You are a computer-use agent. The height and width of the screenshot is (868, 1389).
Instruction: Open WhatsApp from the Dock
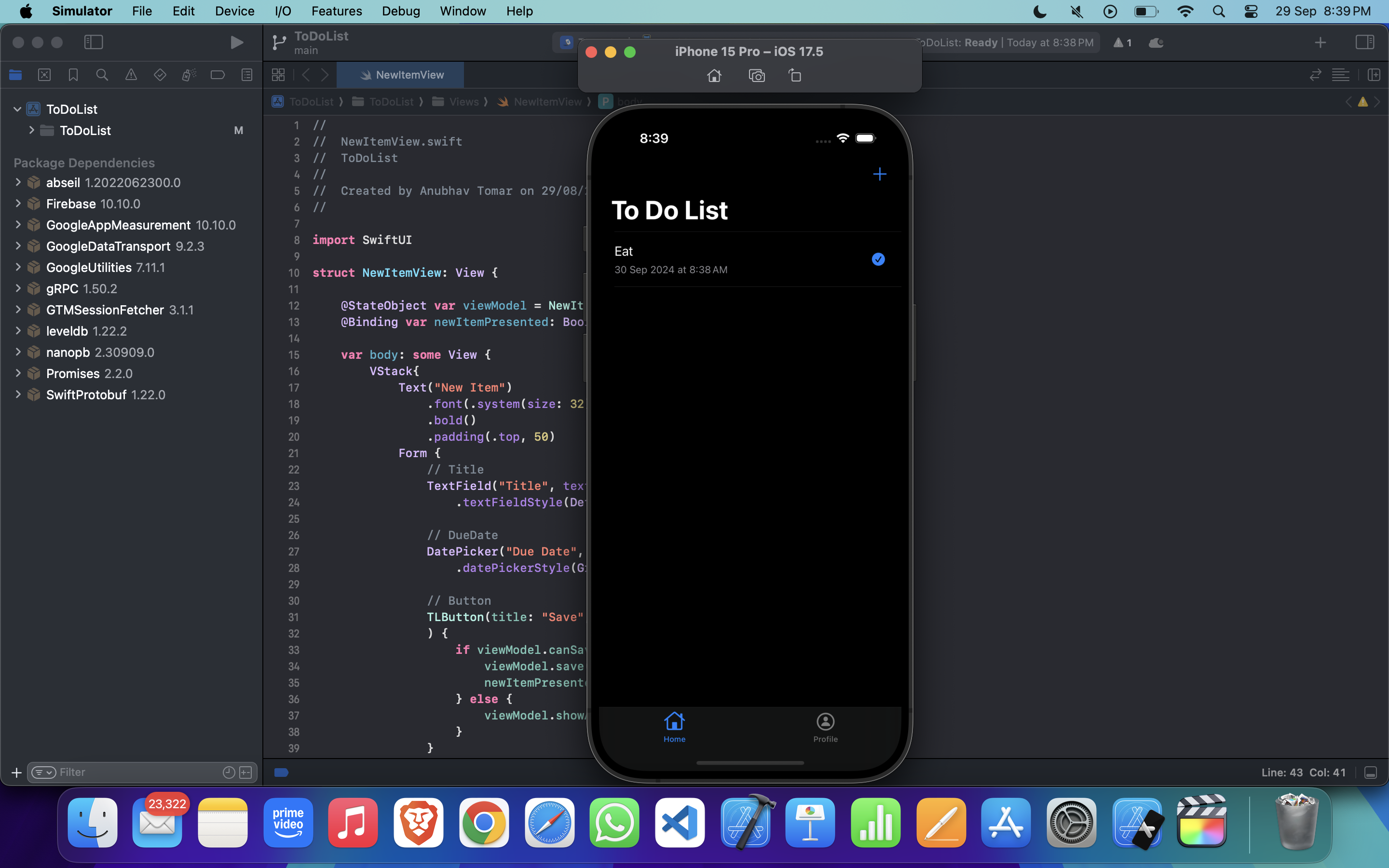pyautogui.click(x=614, y=822)
